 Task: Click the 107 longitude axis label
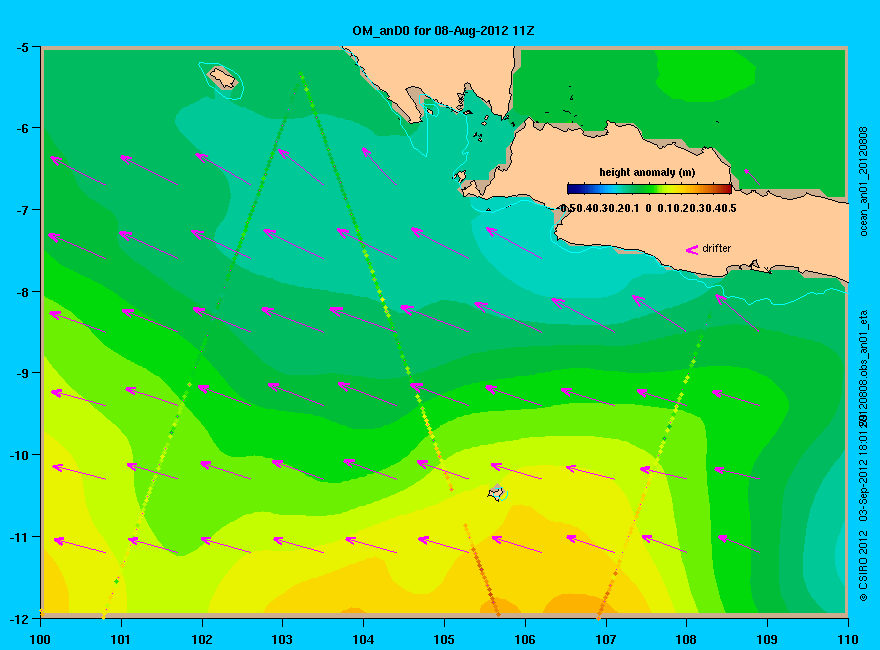pos(606,639)
